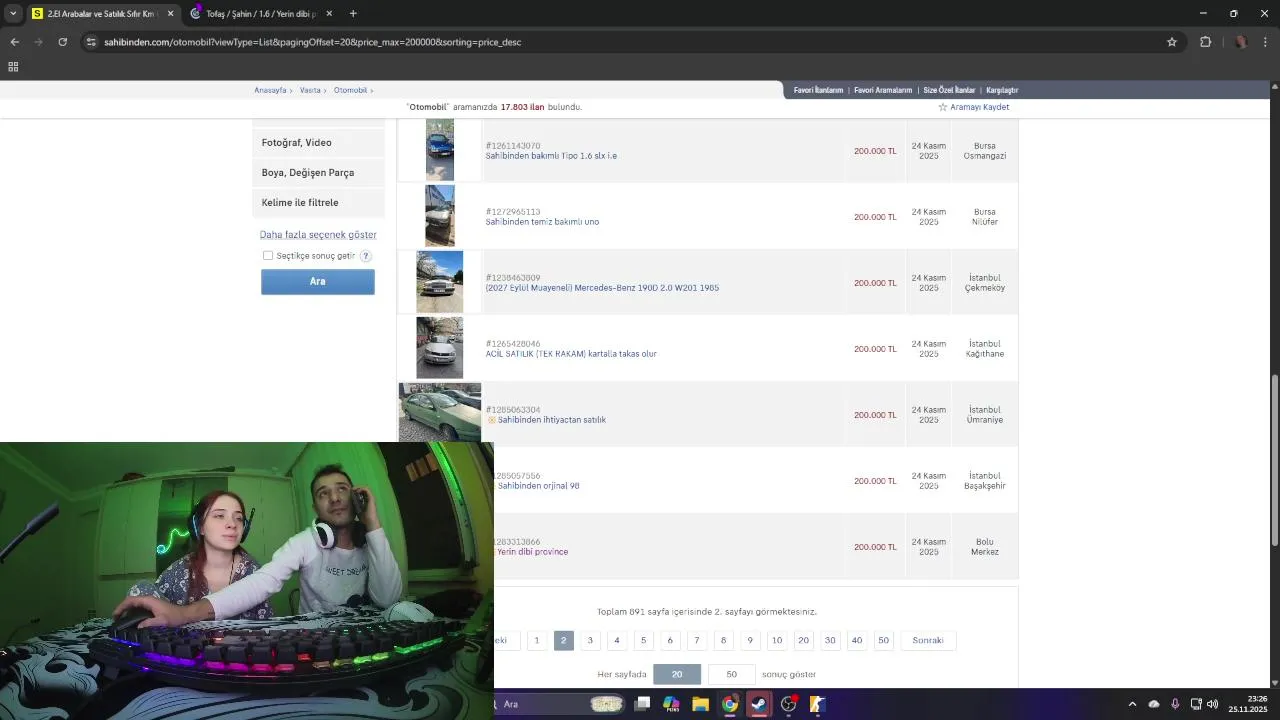Screen dimensions: 1280x720
Task: Click Daha fazla seçenek göster link
Action: pyautogui.click(x=318, y=235)
